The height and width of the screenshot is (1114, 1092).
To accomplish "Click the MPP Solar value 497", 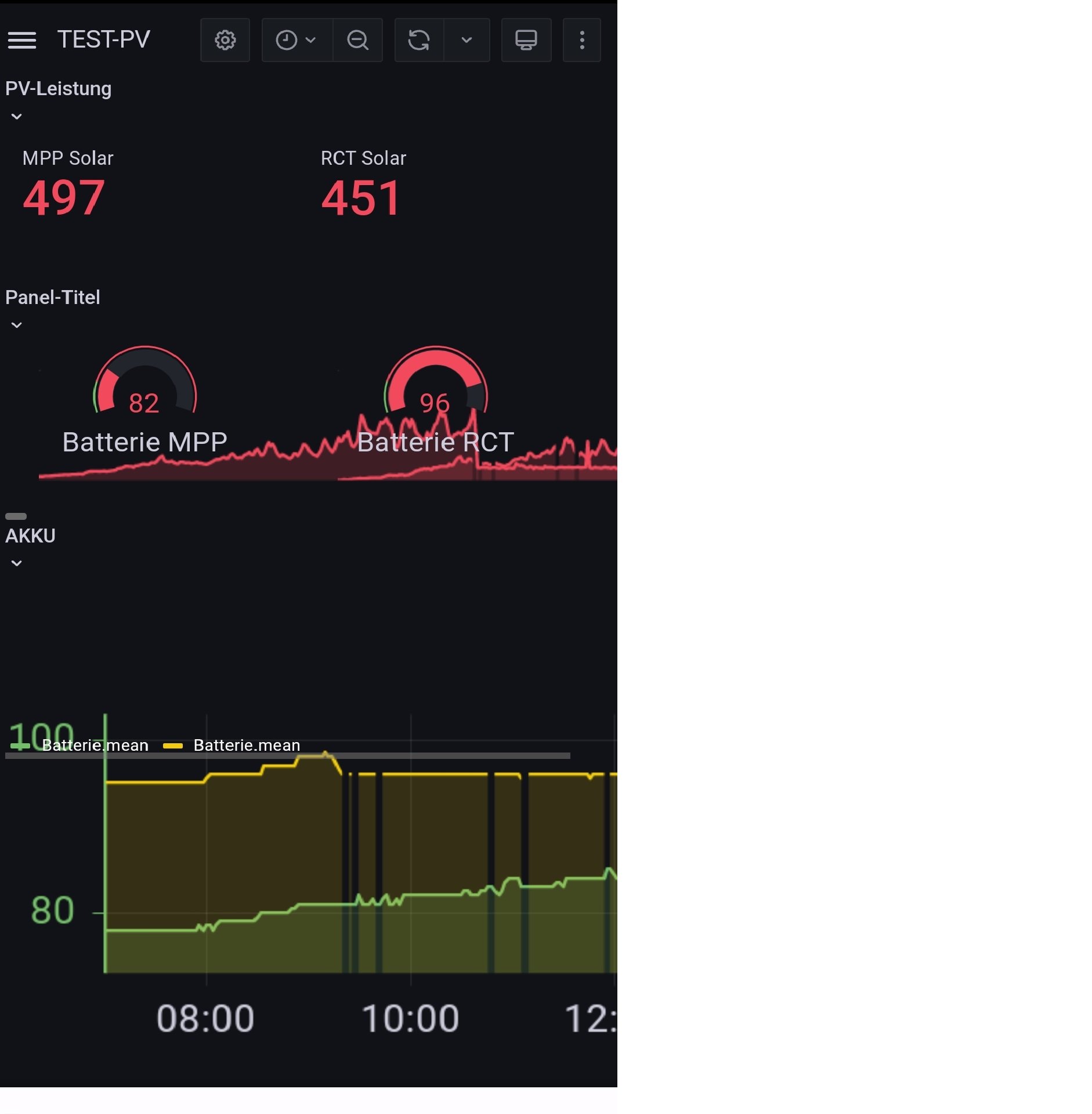I will (x=64, y=198).
